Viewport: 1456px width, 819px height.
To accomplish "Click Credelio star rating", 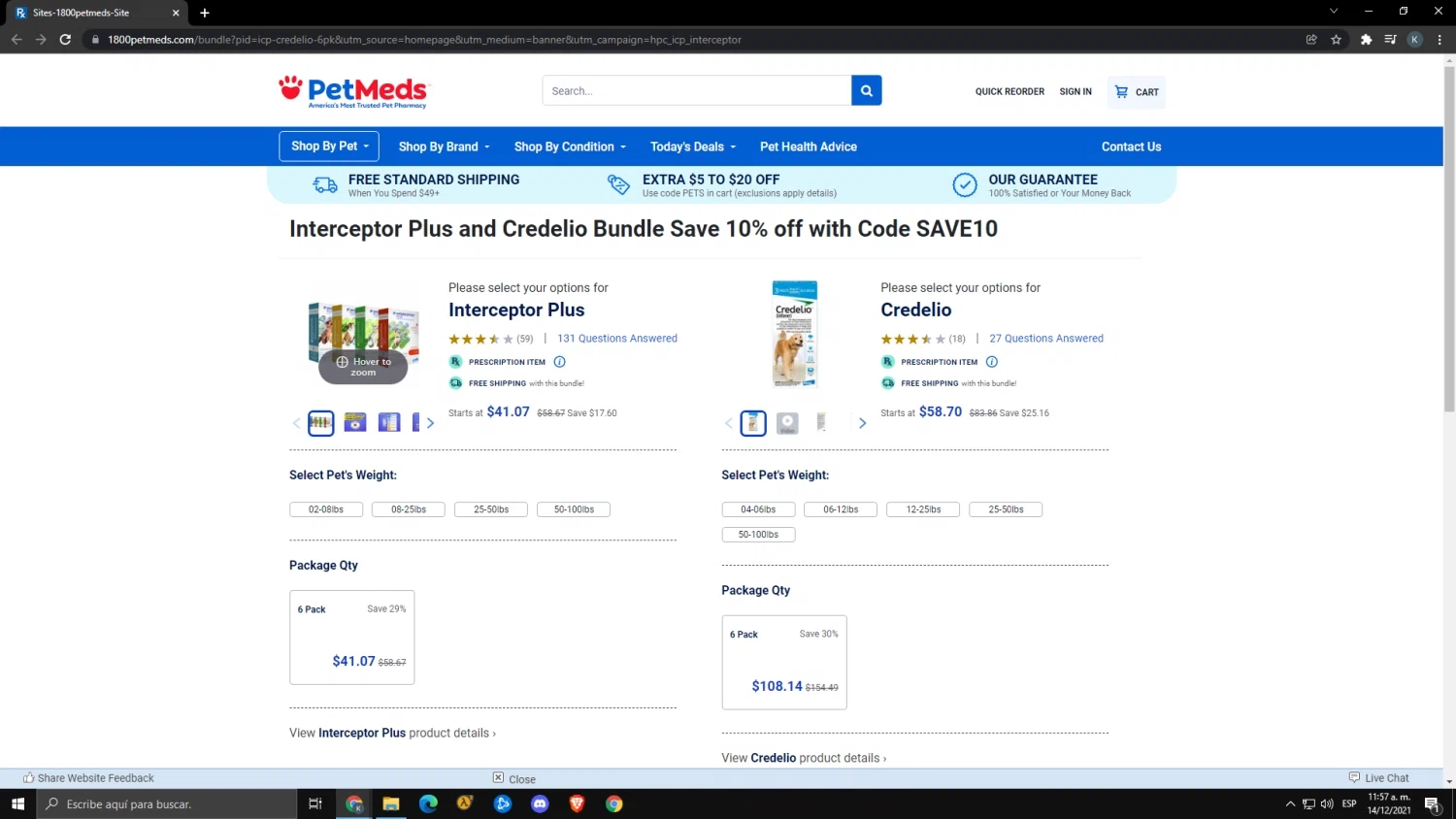I will click(912, 340).
